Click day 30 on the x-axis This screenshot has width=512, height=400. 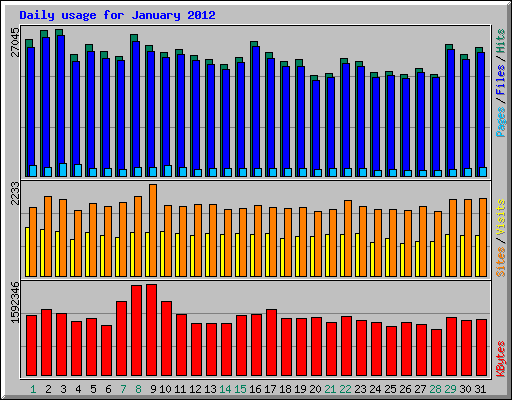465,389
